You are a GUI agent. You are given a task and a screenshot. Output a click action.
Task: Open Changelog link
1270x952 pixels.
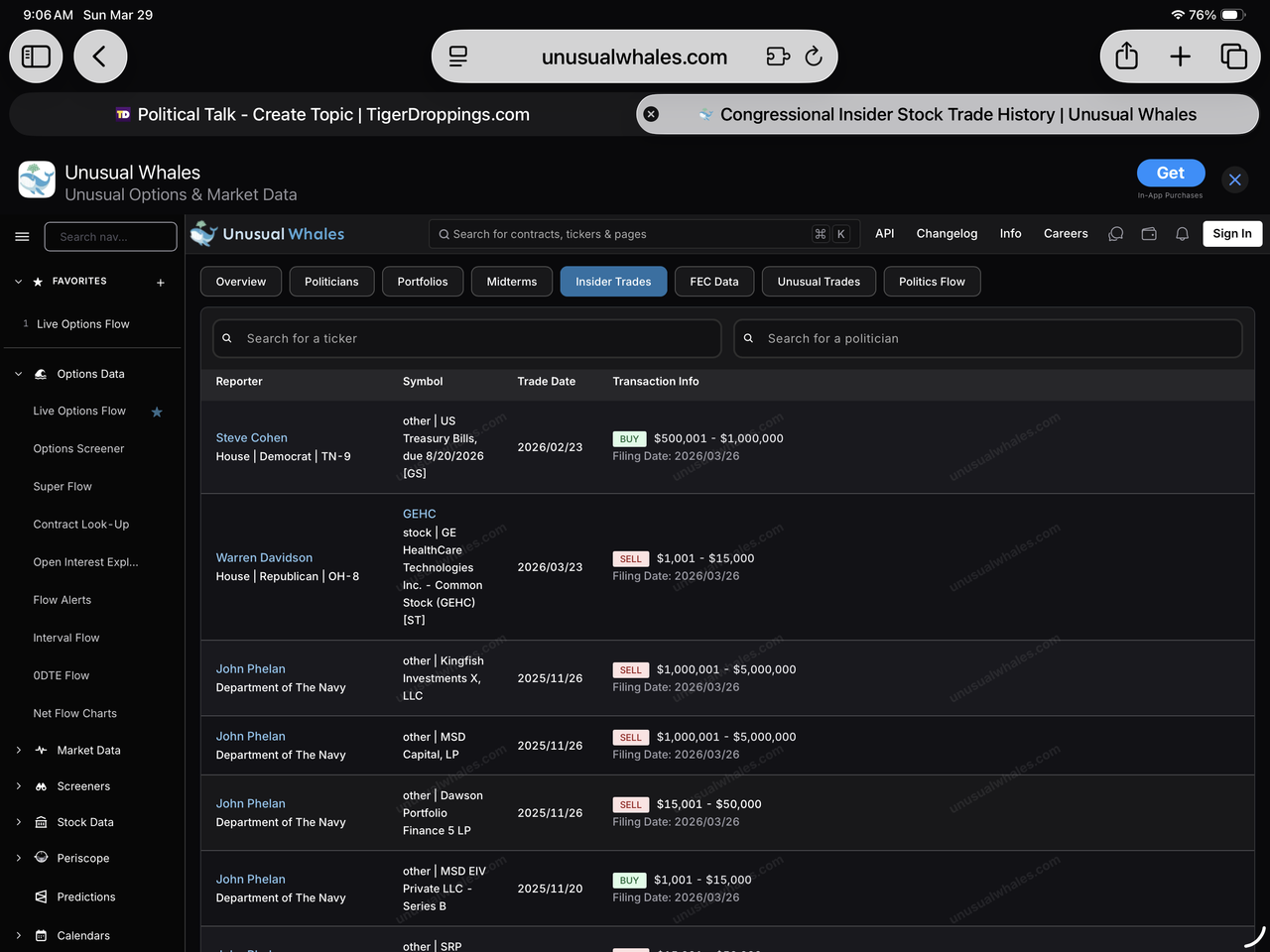[x=947, y=233]
